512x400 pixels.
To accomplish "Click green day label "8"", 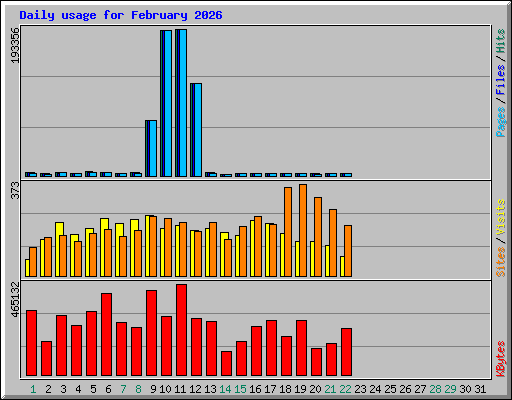I will tap(138, 389).
